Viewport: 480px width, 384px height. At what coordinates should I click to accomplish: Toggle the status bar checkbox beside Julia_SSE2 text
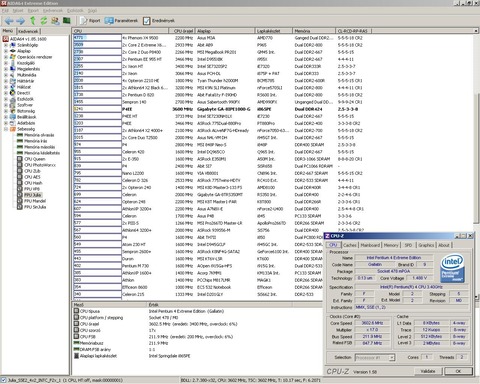pyautogui.click(x=4, y=380)
